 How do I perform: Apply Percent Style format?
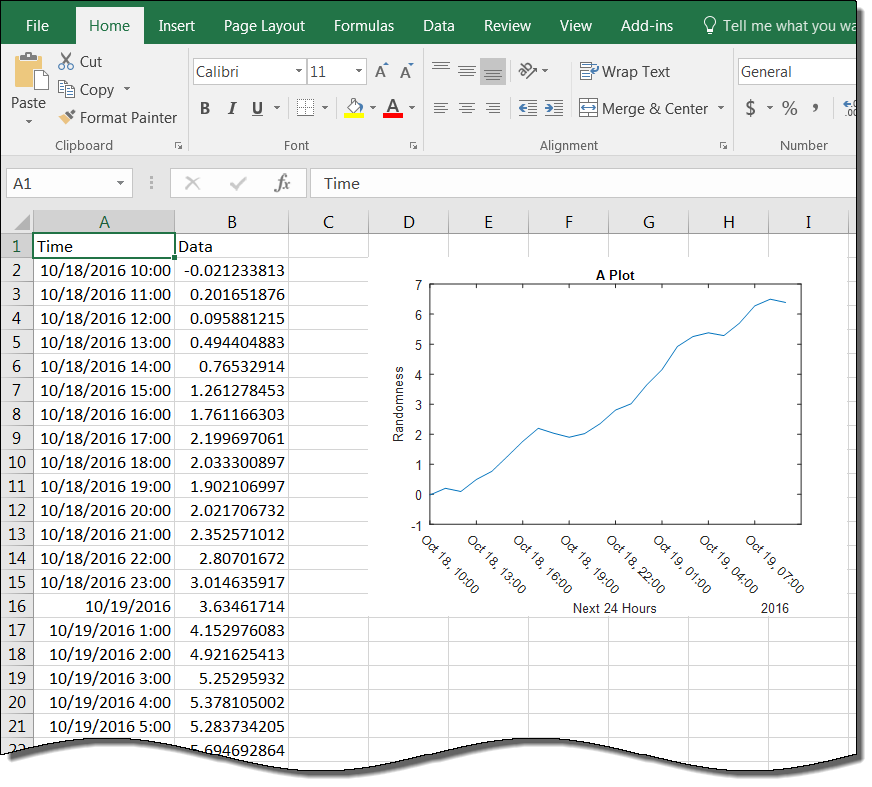point(789,109)
